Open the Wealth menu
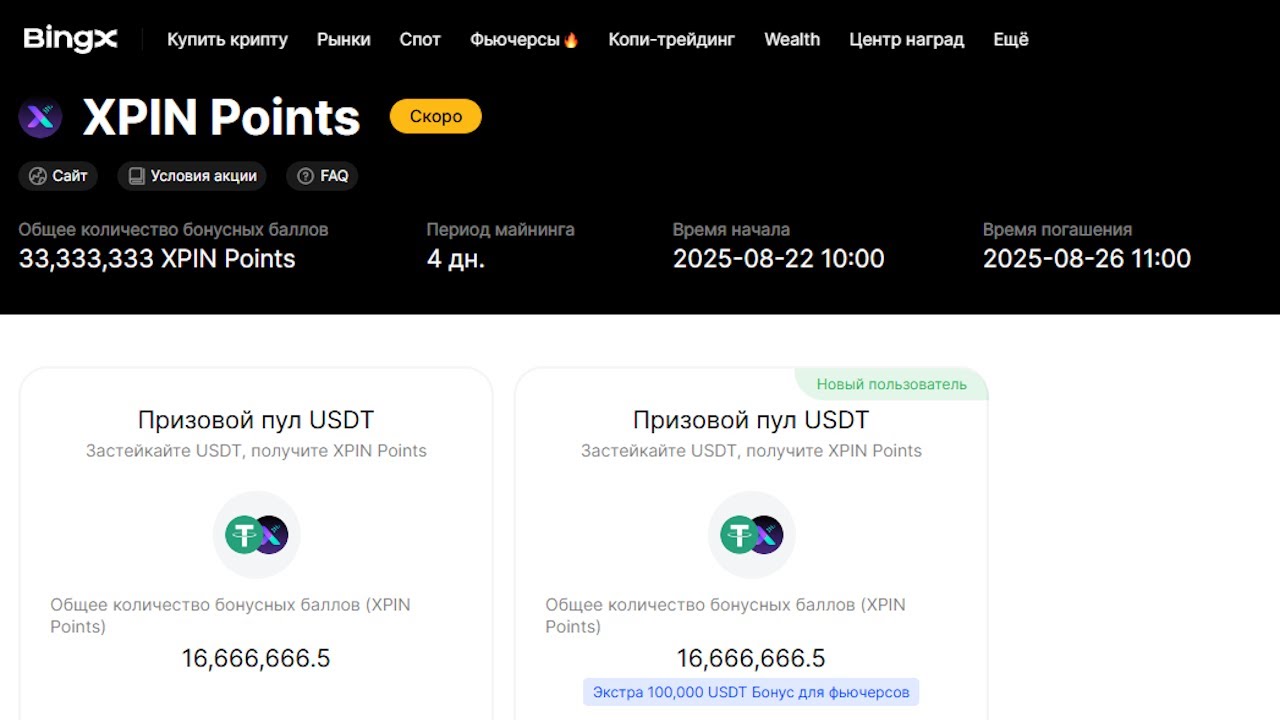The width and height of the screenshot is (1280, 720). (792, 40)
